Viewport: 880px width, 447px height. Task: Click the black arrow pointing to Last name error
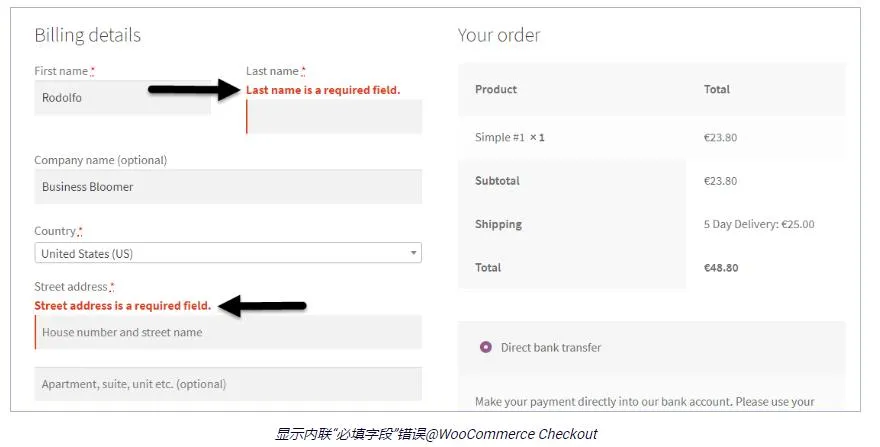click(x=194, y=89)
